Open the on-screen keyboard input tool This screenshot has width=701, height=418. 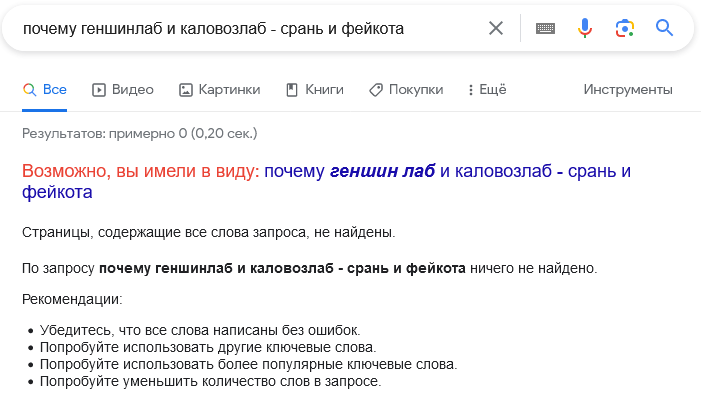(545, 28)
